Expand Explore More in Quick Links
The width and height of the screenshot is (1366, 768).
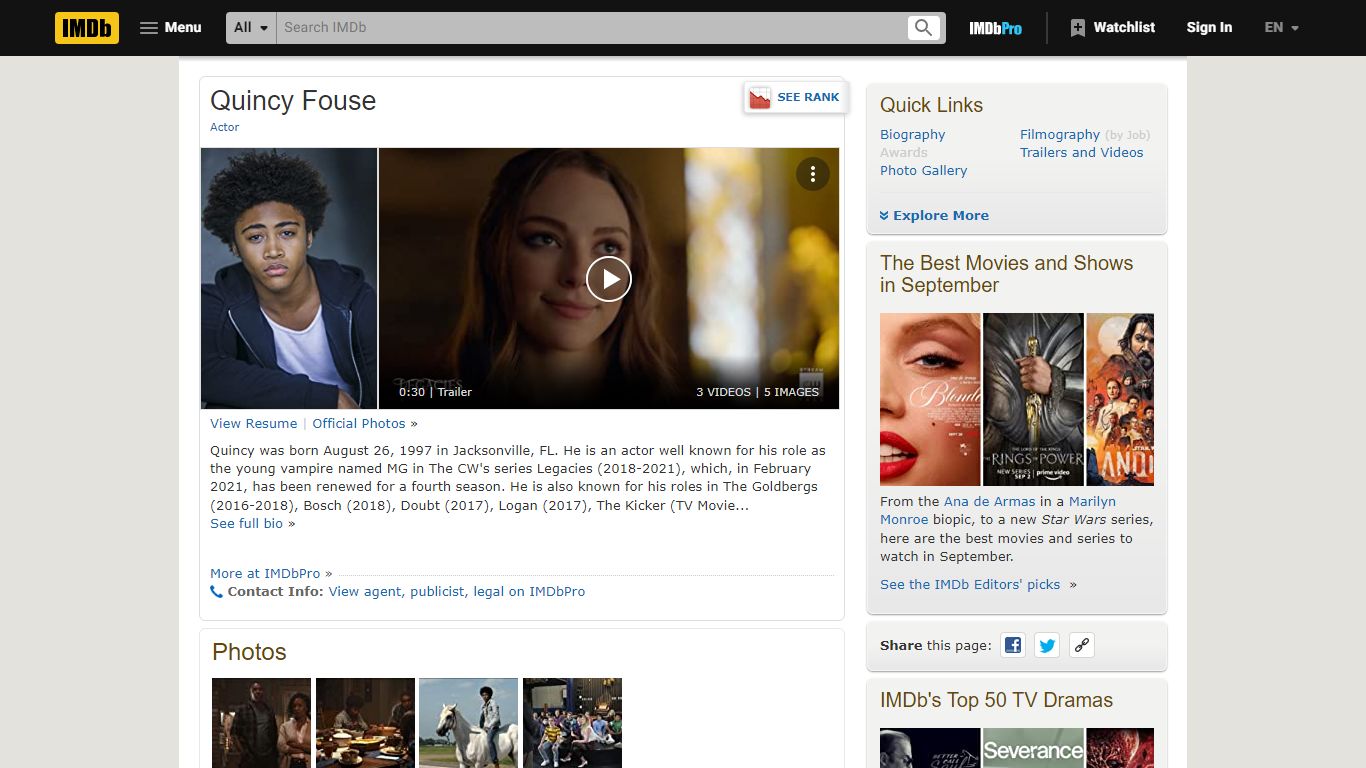point(934,215)
